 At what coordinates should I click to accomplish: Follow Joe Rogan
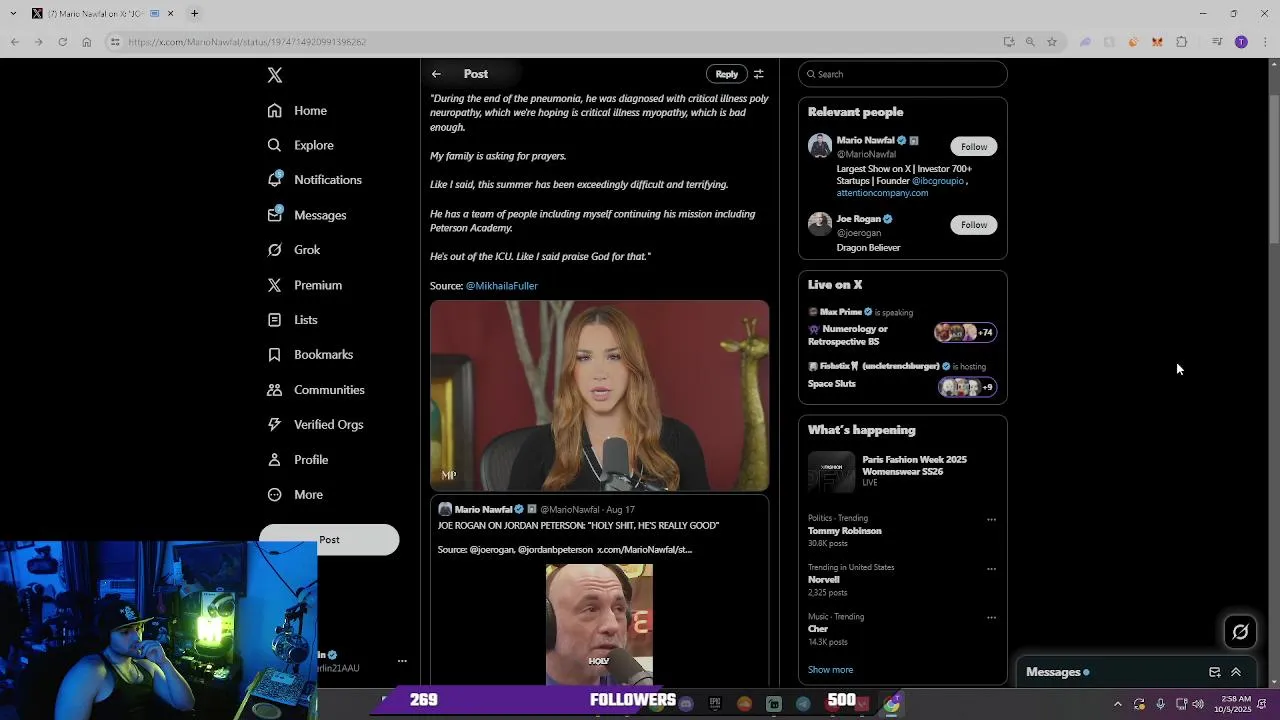coord(974,225)
